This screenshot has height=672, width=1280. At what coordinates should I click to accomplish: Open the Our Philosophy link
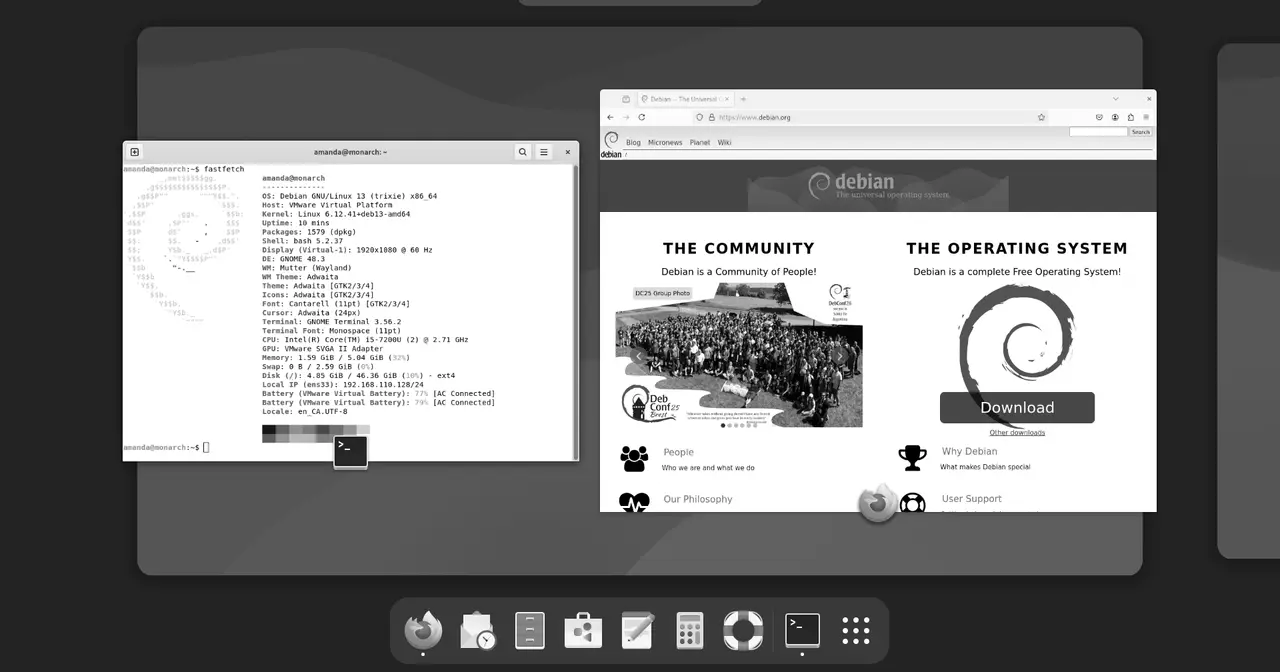point(698,499)
